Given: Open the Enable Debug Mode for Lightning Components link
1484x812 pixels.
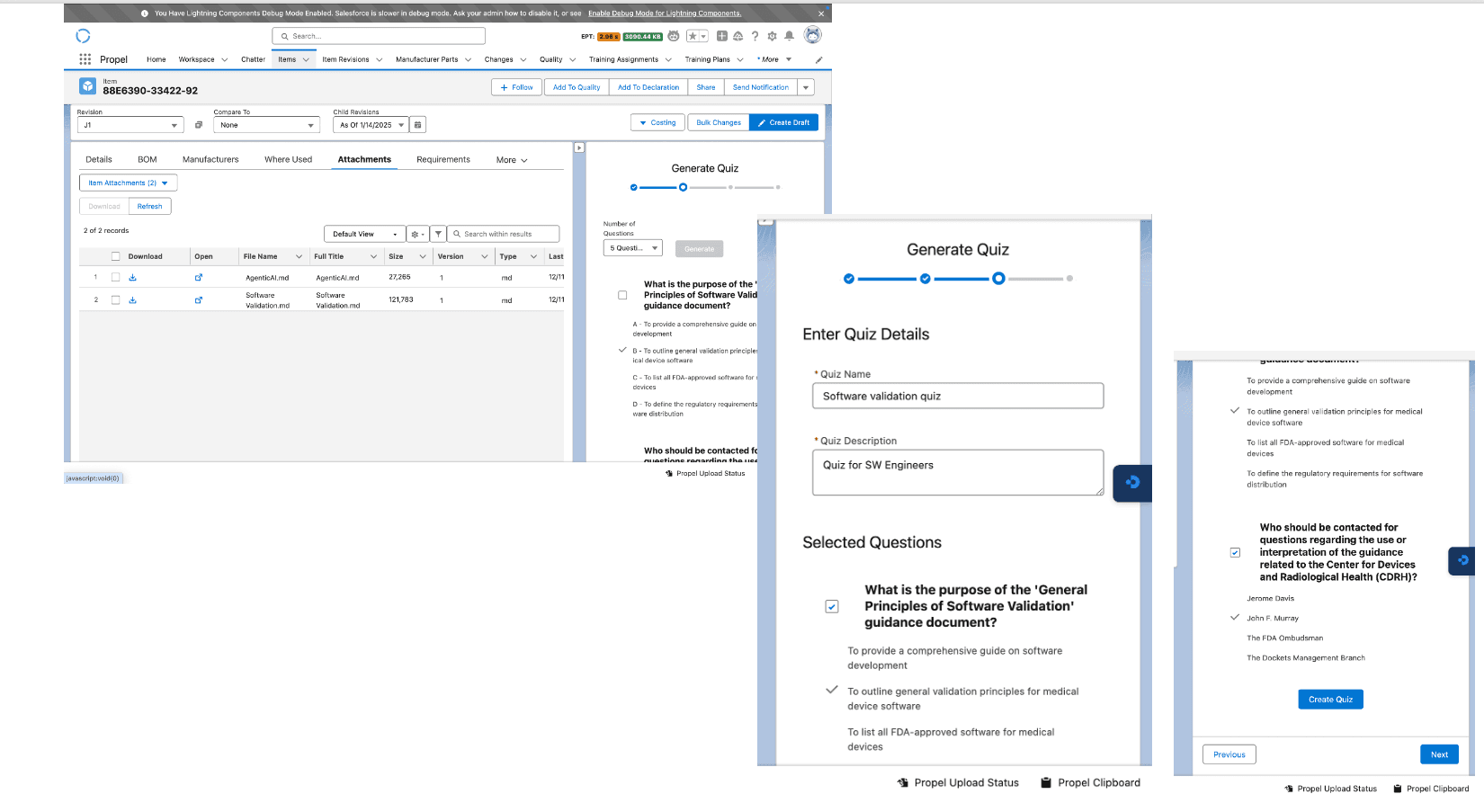Looking at the screenshot, I should [x=665, y=13].
